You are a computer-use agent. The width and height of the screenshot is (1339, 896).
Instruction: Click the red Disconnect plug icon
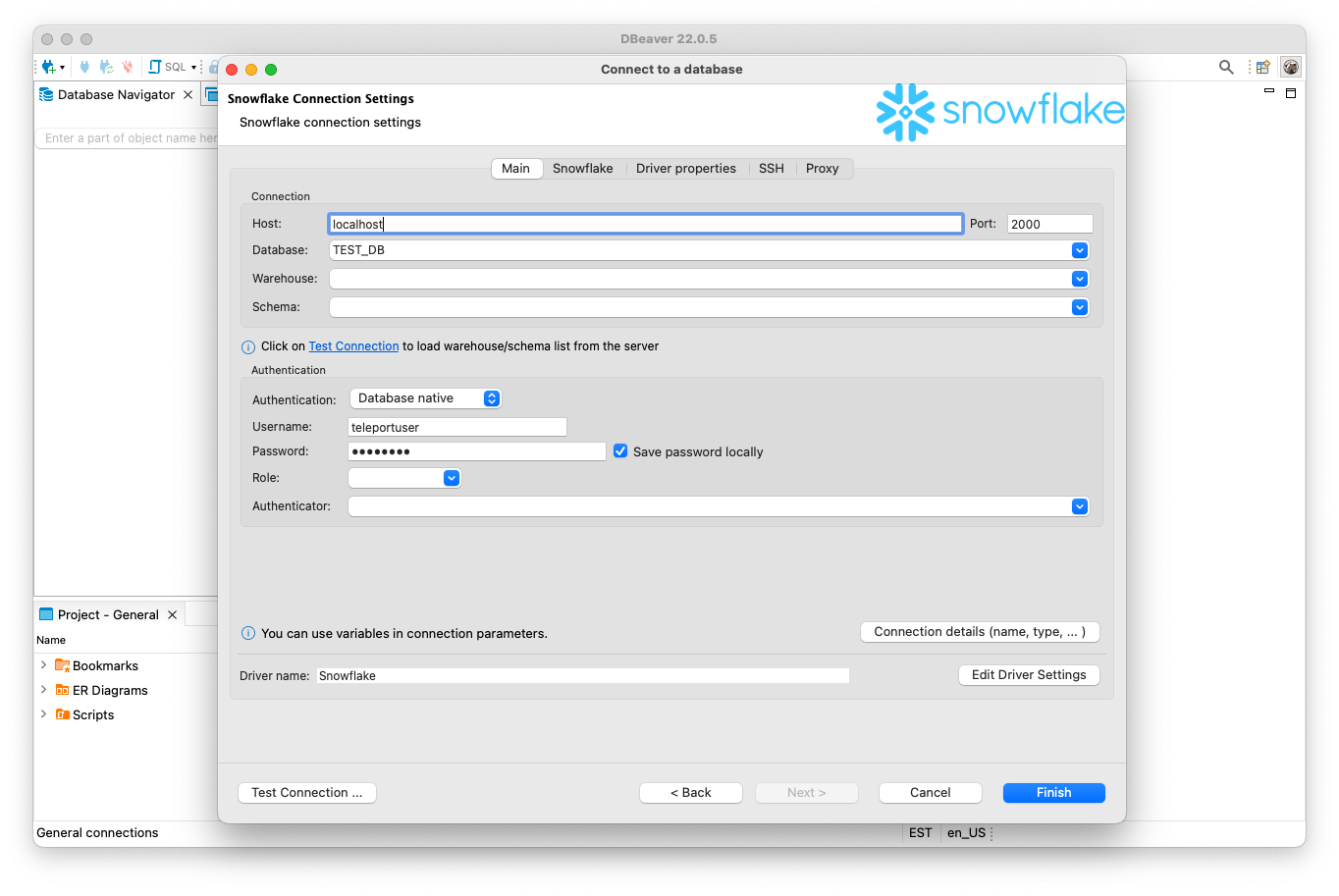coord(127,67)
